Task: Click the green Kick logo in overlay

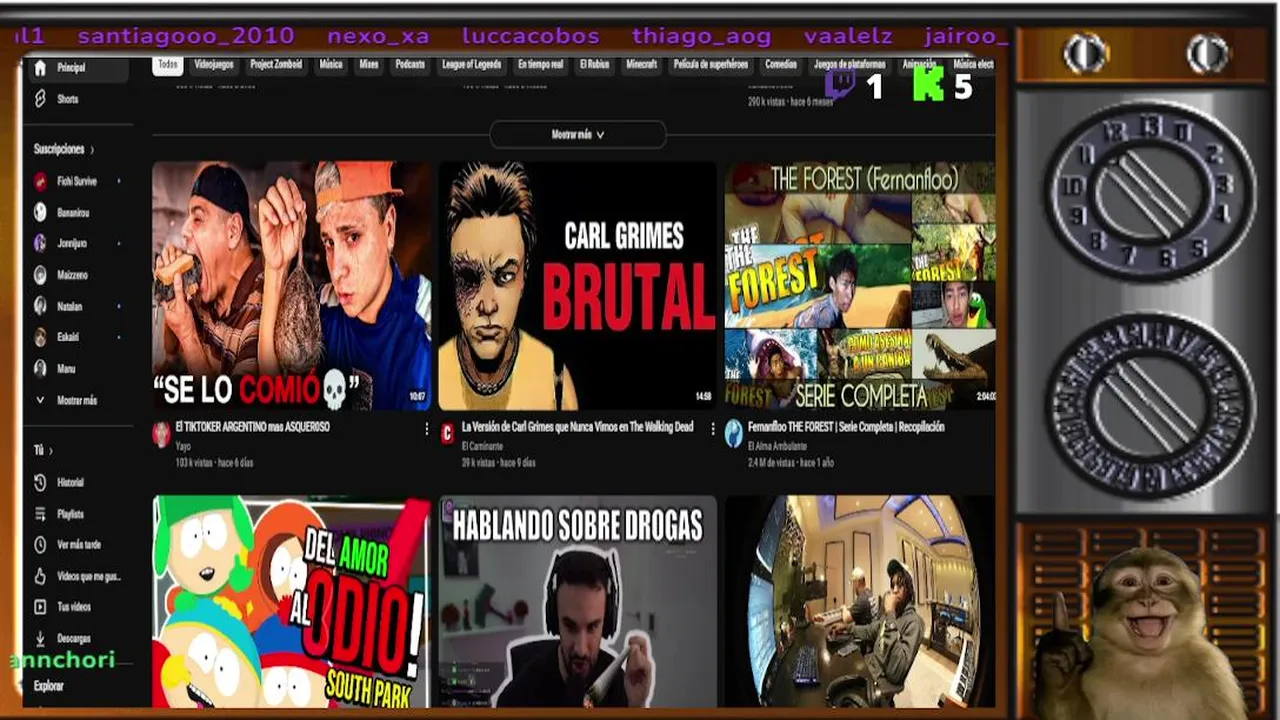Action: (x=928, y=85)
